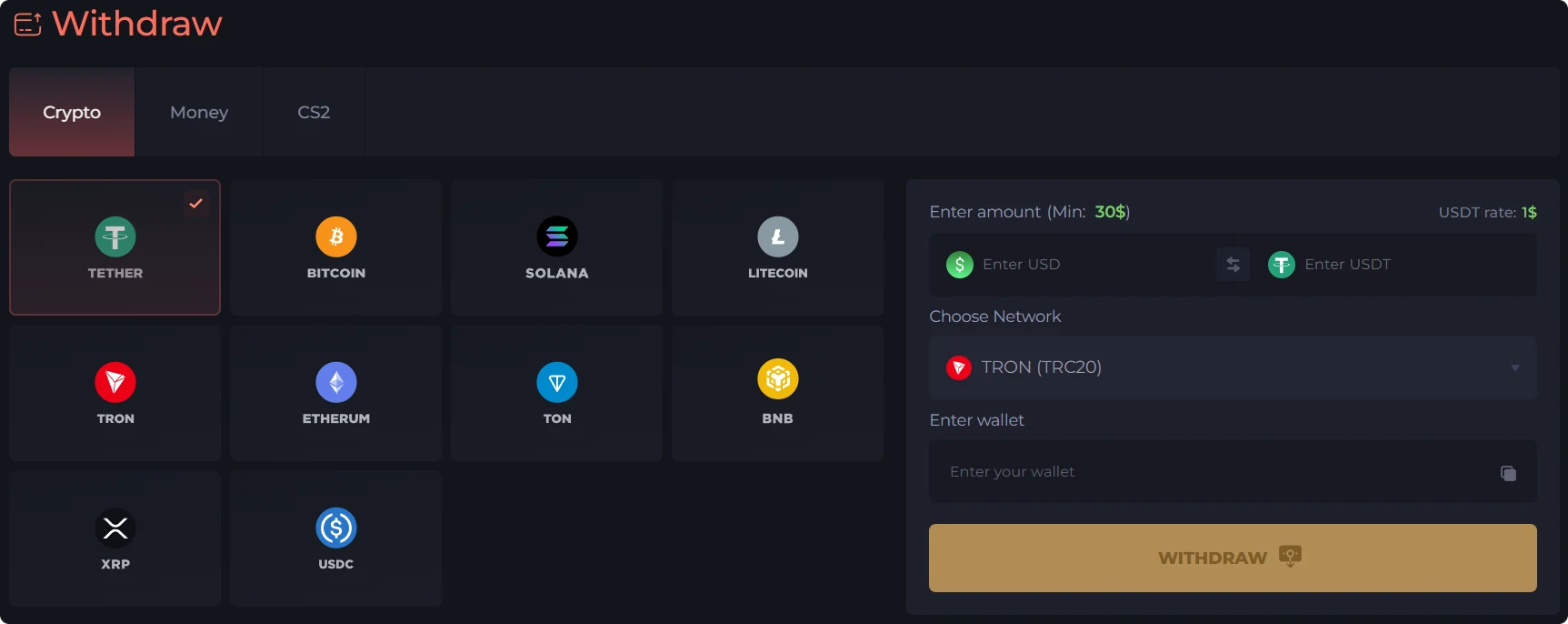Click the paste wallet address icon
This screenshot has width=1568, height=624.
(1508, 473)
